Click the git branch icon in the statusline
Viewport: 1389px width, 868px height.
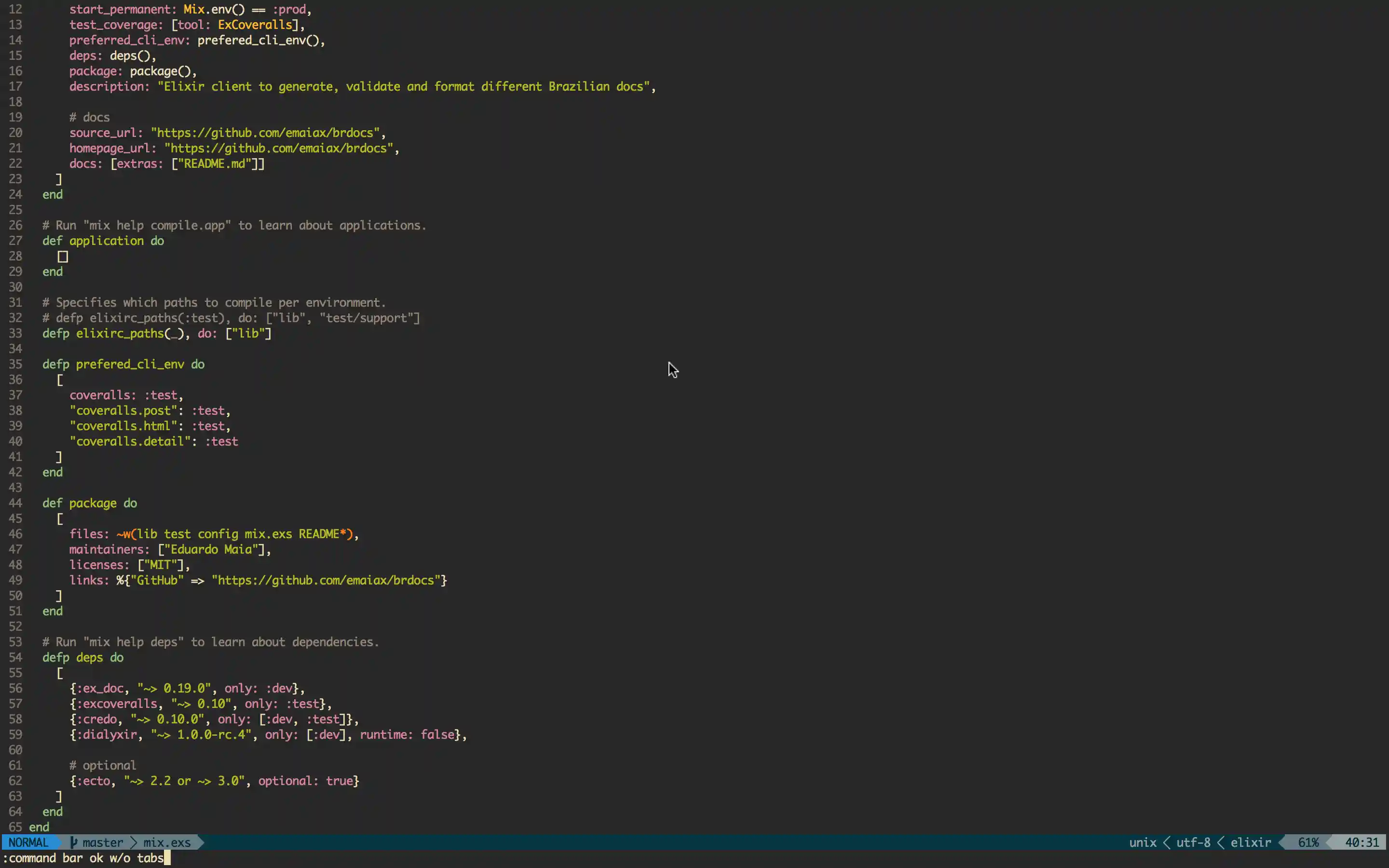(73, 842)
